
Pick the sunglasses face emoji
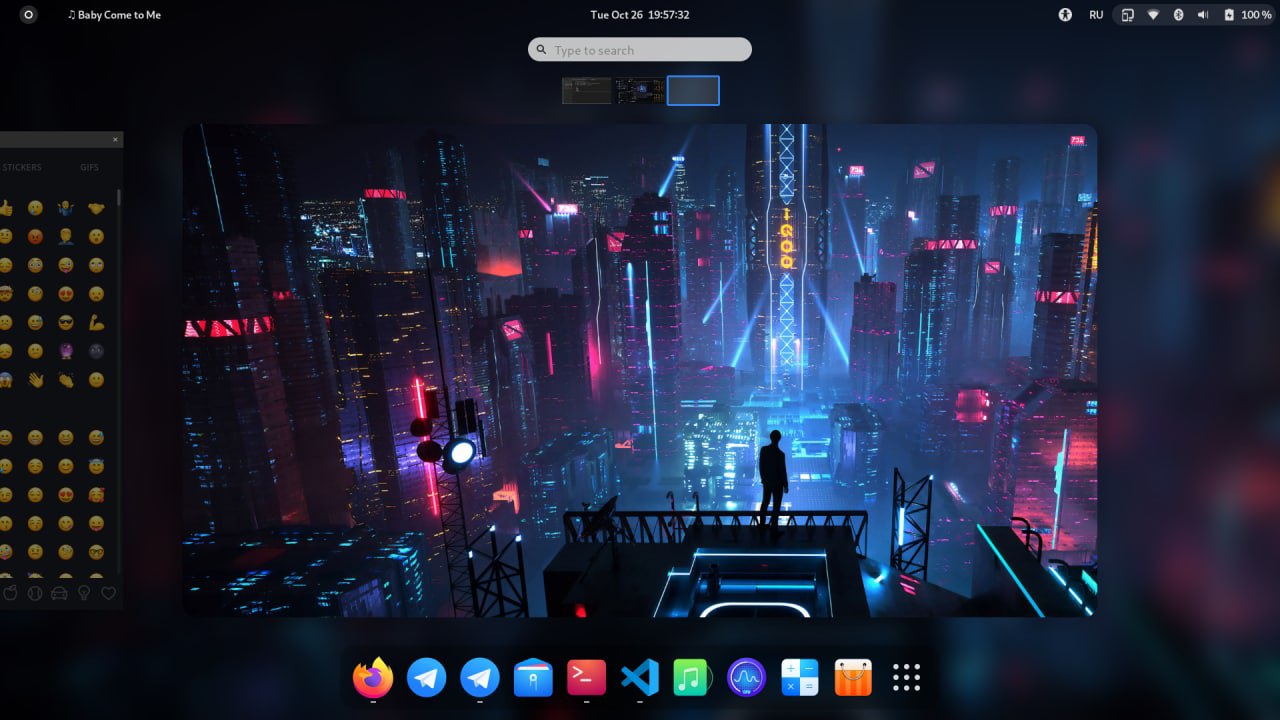click(66, 323)
